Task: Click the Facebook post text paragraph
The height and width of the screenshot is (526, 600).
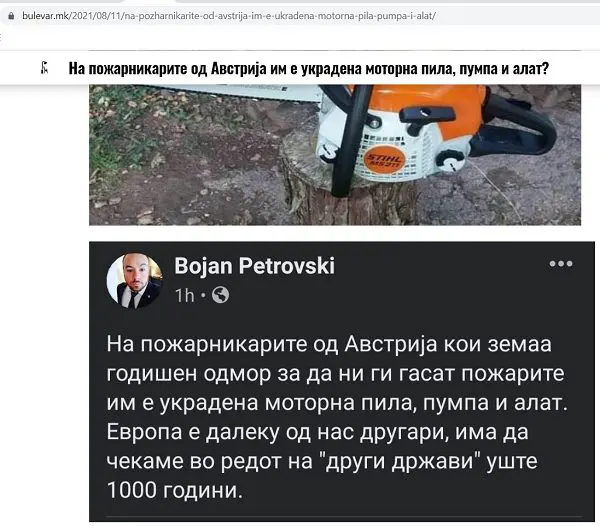Action: click(x=337, y=417)
